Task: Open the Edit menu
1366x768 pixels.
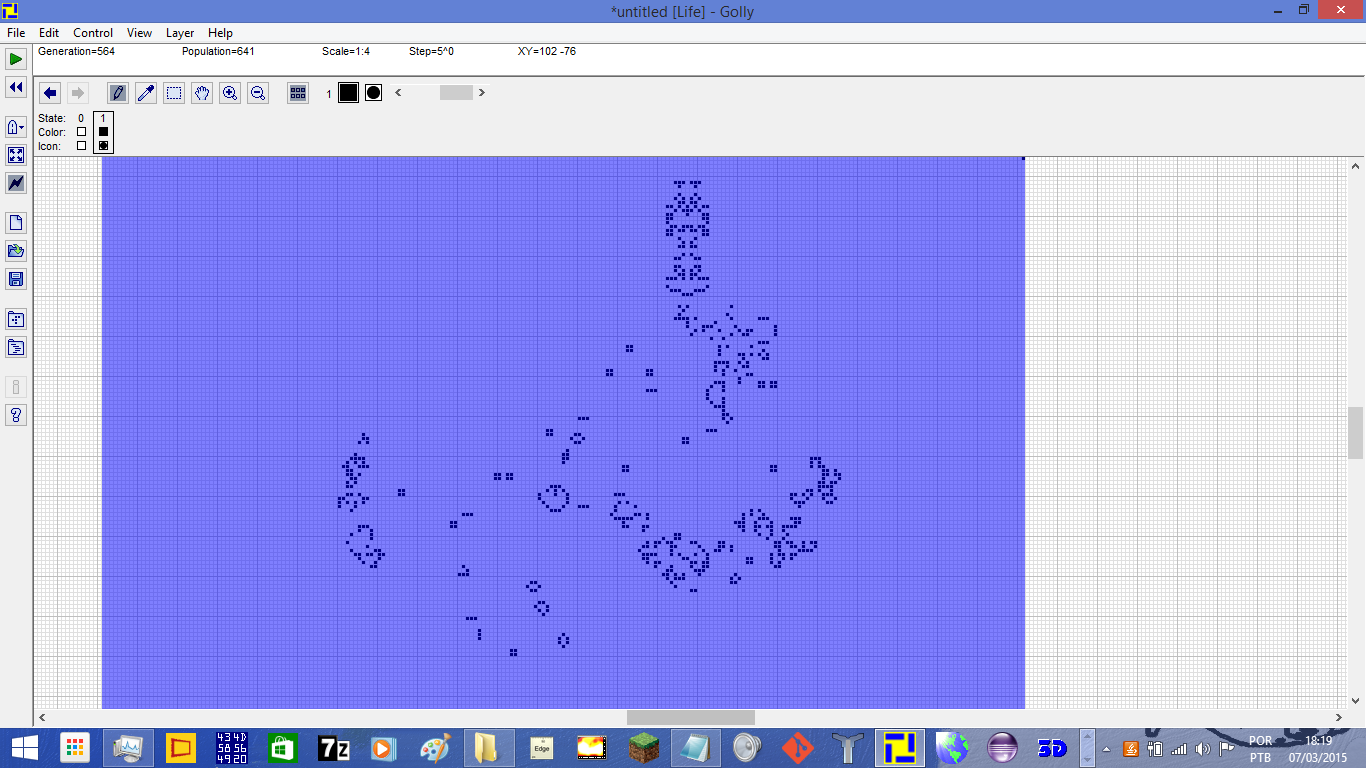Action: click(x=49, y=33)
